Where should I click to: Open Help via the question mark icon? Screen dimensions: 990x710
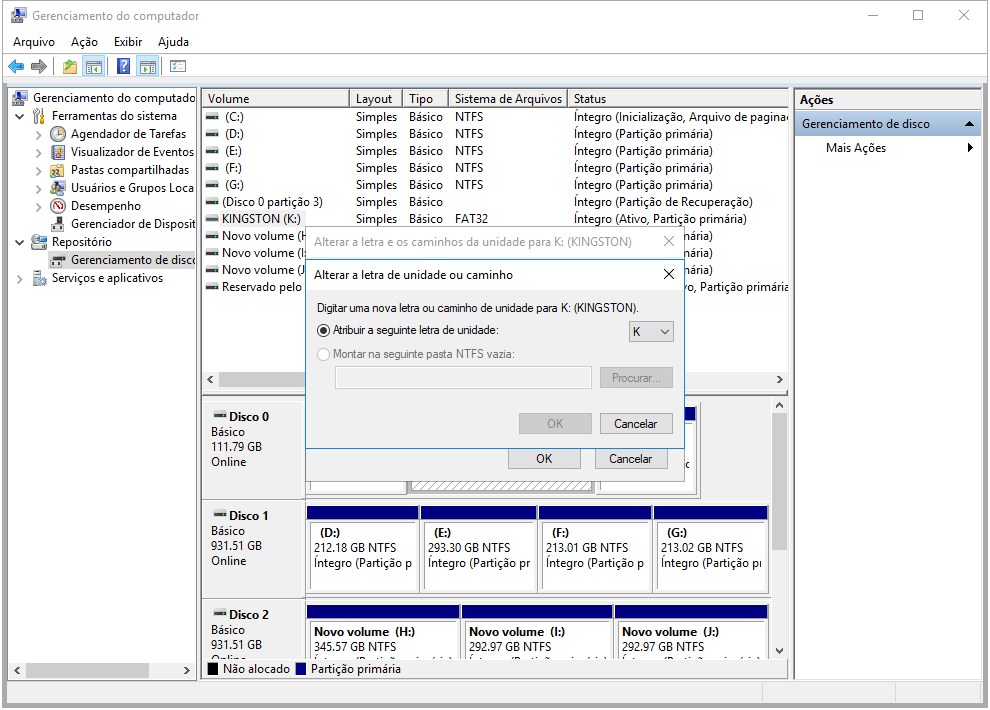coord(124,67)
